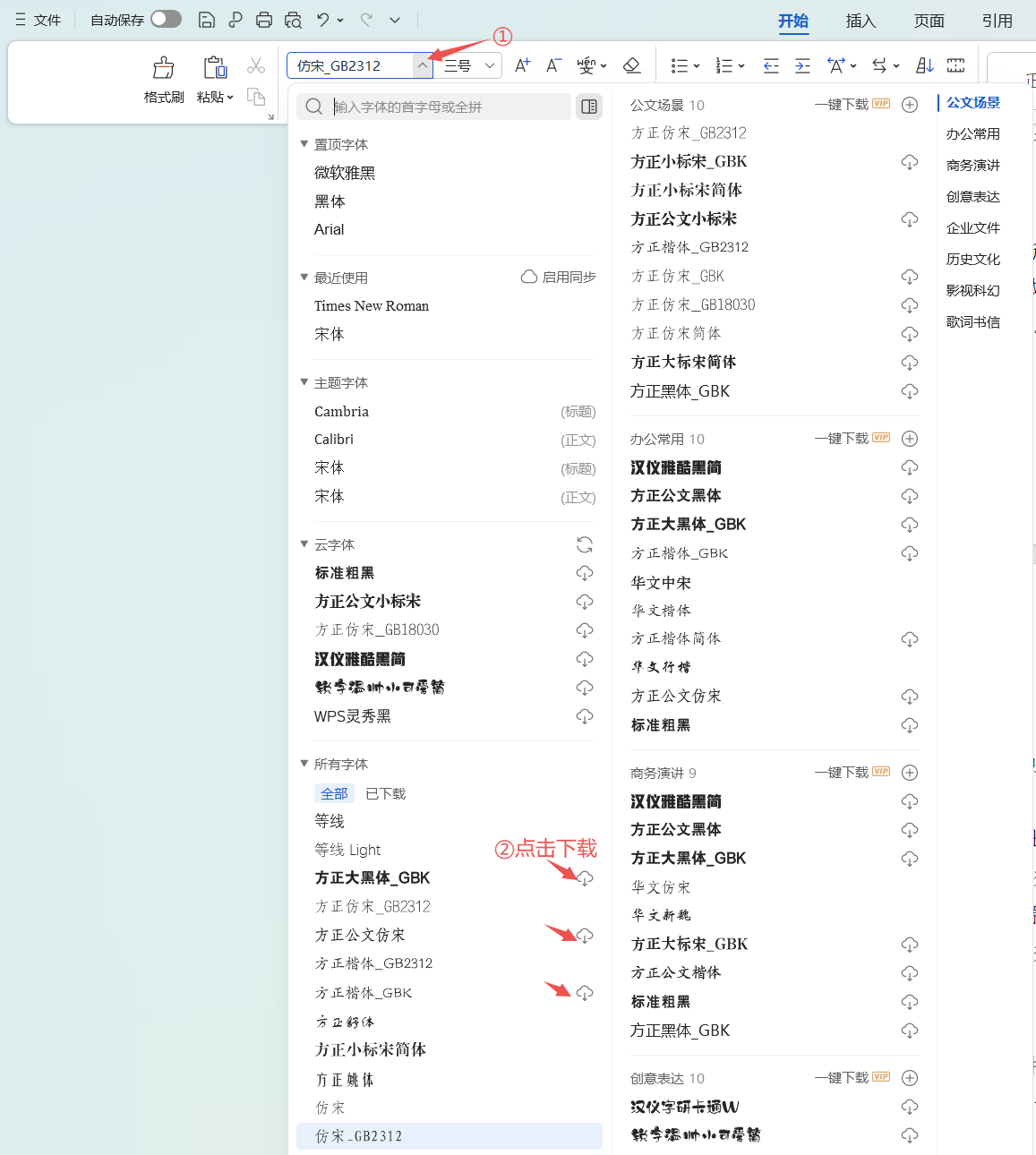Collapse the 主题字体 section
Screen dimensions: 1036x1155
pyautogui.click(x=304, y=382)
